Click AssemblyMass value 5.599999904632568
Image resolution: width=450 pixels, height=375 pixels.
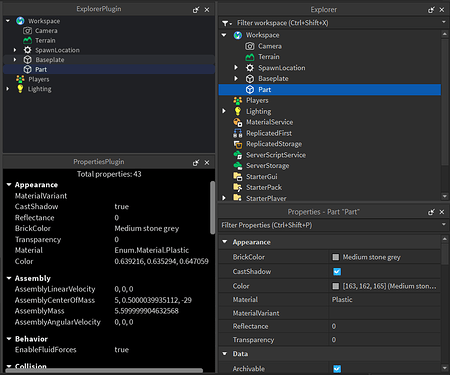[x=146, y=311]
